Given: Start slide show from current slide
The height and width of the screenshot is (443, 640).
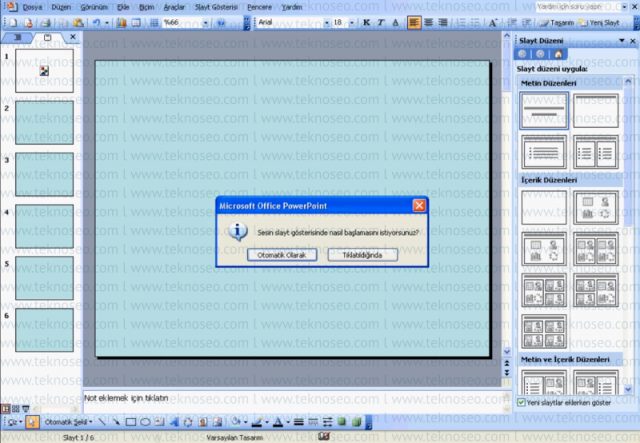Looking at the screenshot, I should tap(25, 408).
